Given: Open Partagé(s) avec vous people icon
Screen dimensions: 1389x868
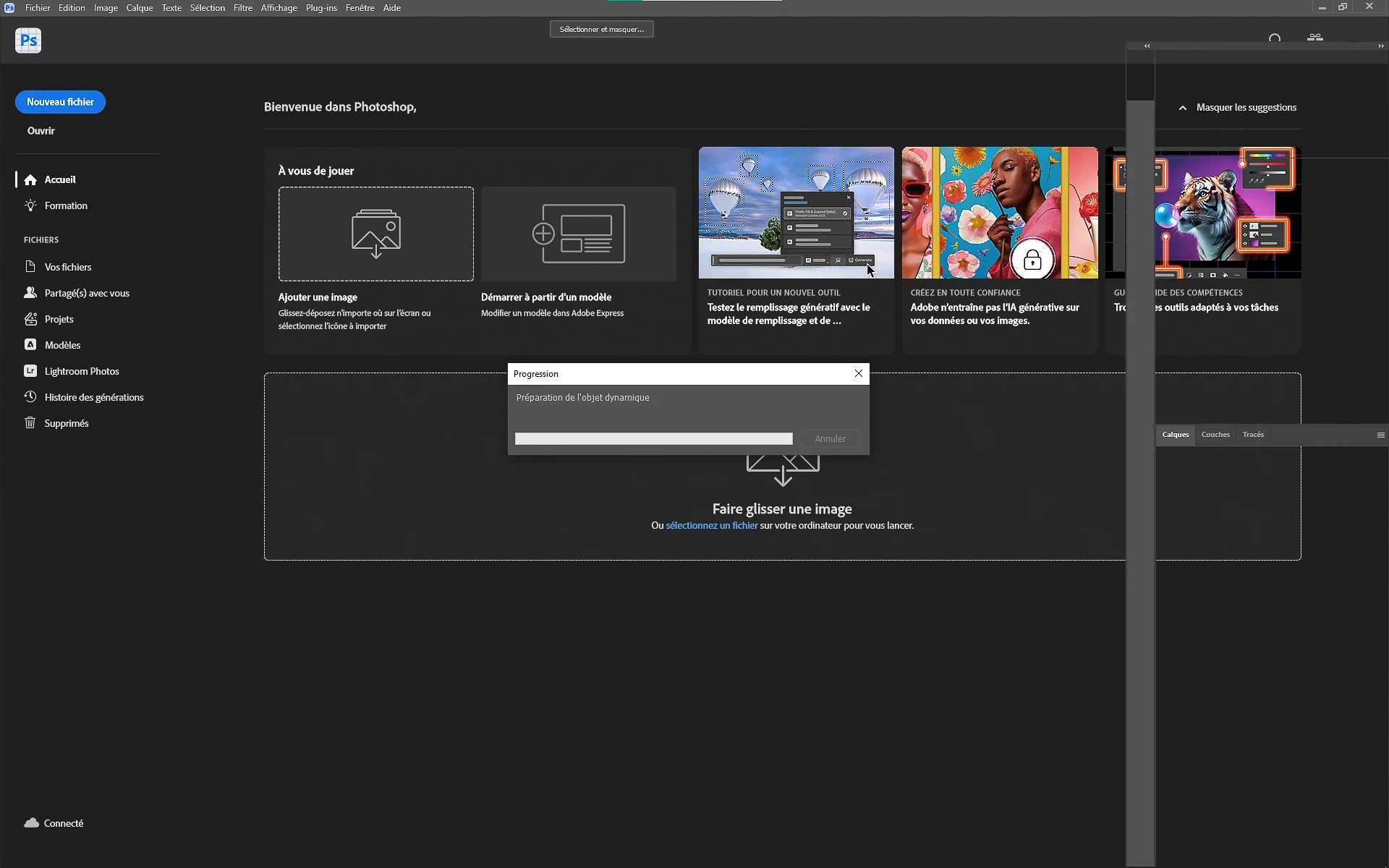Looking at the screenshot, I should click(30, 293).
